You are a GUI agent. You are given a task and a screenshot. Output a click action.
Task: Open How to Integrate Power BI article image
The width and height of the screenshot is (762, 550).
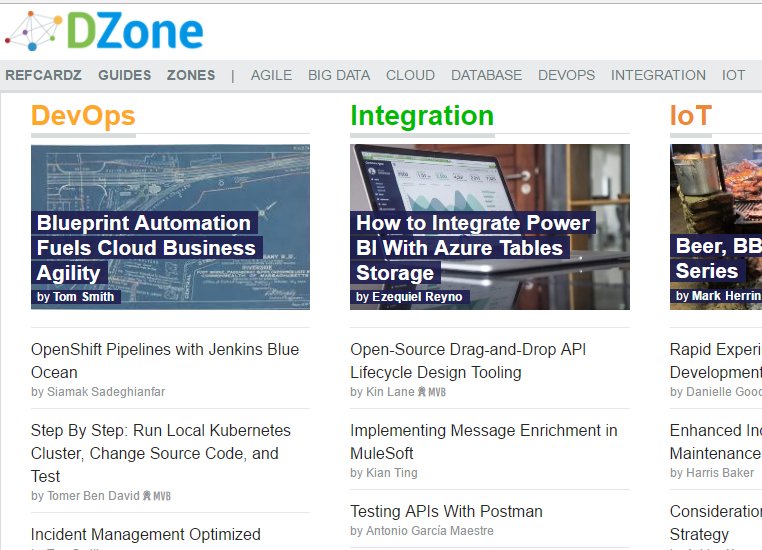pyautogui.click(x=490, y=227)
